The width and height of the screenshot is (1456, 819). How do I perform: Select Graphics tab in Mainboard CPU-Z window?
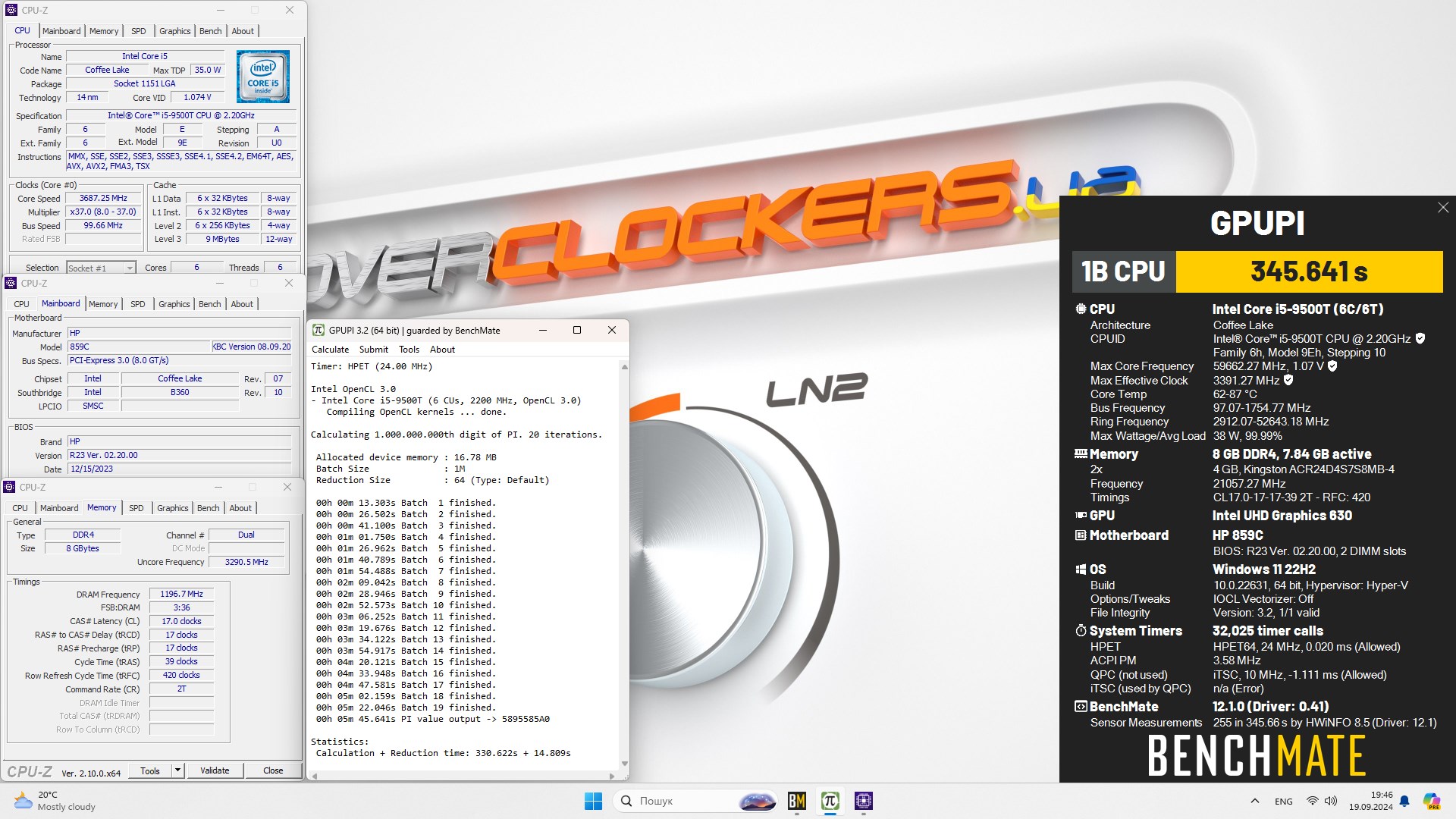[x=174, y=304]
